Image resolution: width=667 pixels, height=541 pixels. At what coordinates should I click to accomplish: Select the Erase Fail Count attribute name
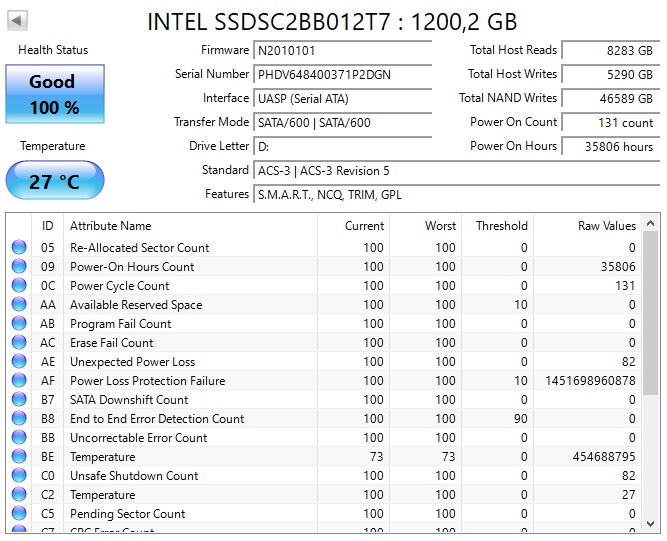(111, 343)
